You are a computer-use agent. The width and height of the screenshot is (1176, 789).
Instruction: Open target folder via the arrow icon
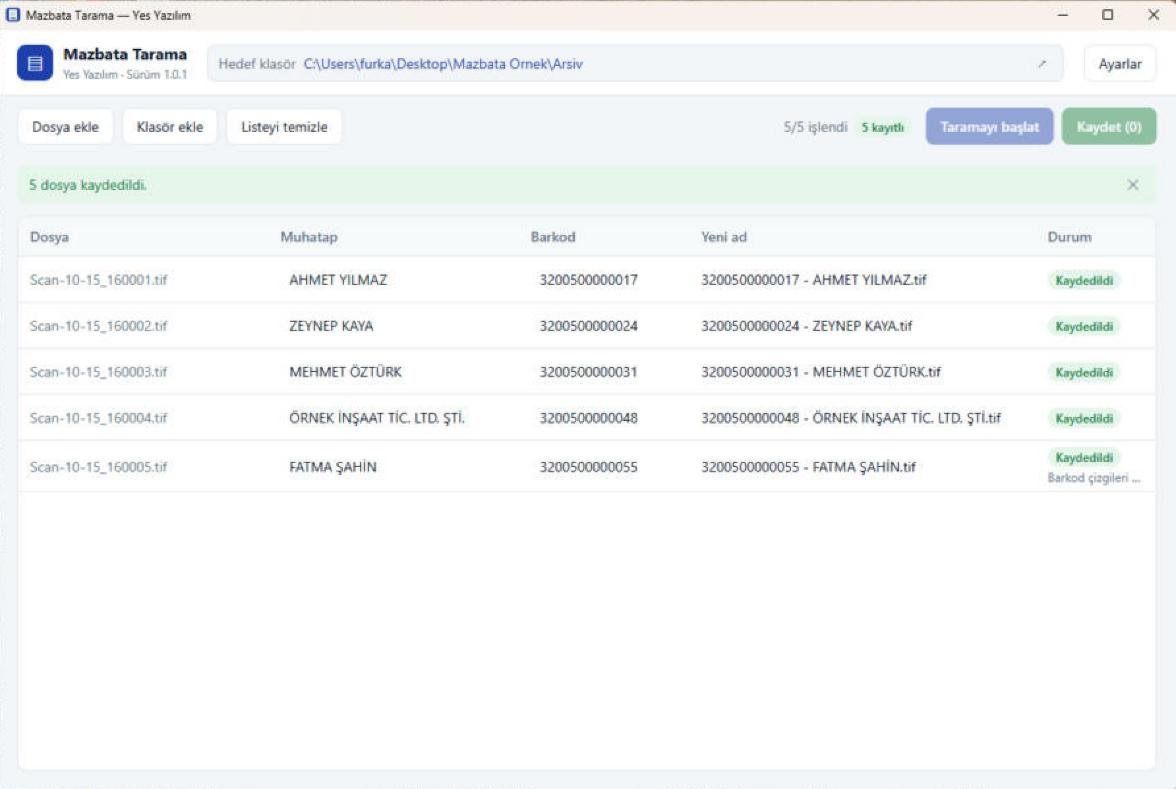[1042, 64]
